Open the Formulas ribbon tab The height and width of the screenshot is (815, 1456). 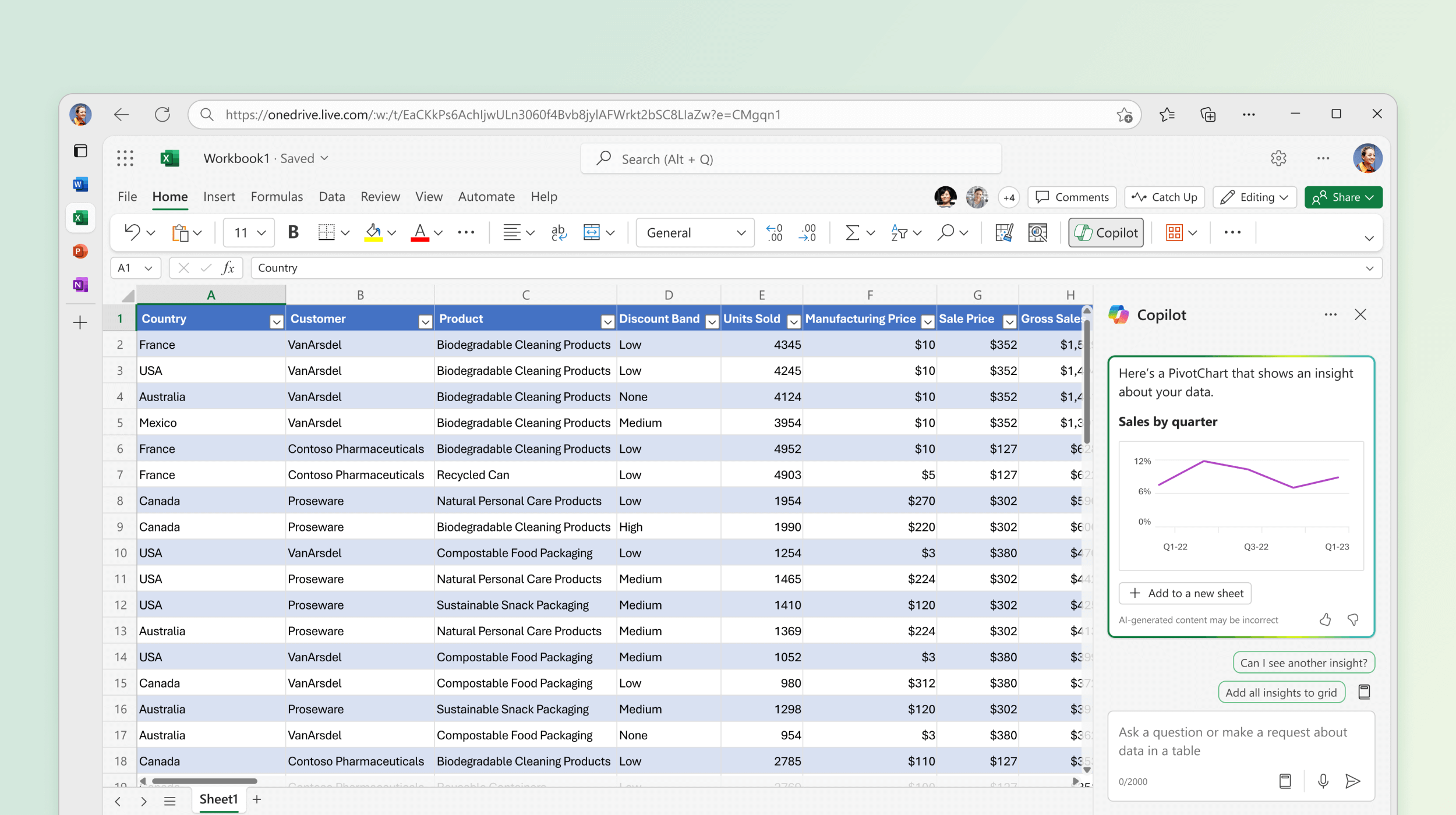[276, 196]
